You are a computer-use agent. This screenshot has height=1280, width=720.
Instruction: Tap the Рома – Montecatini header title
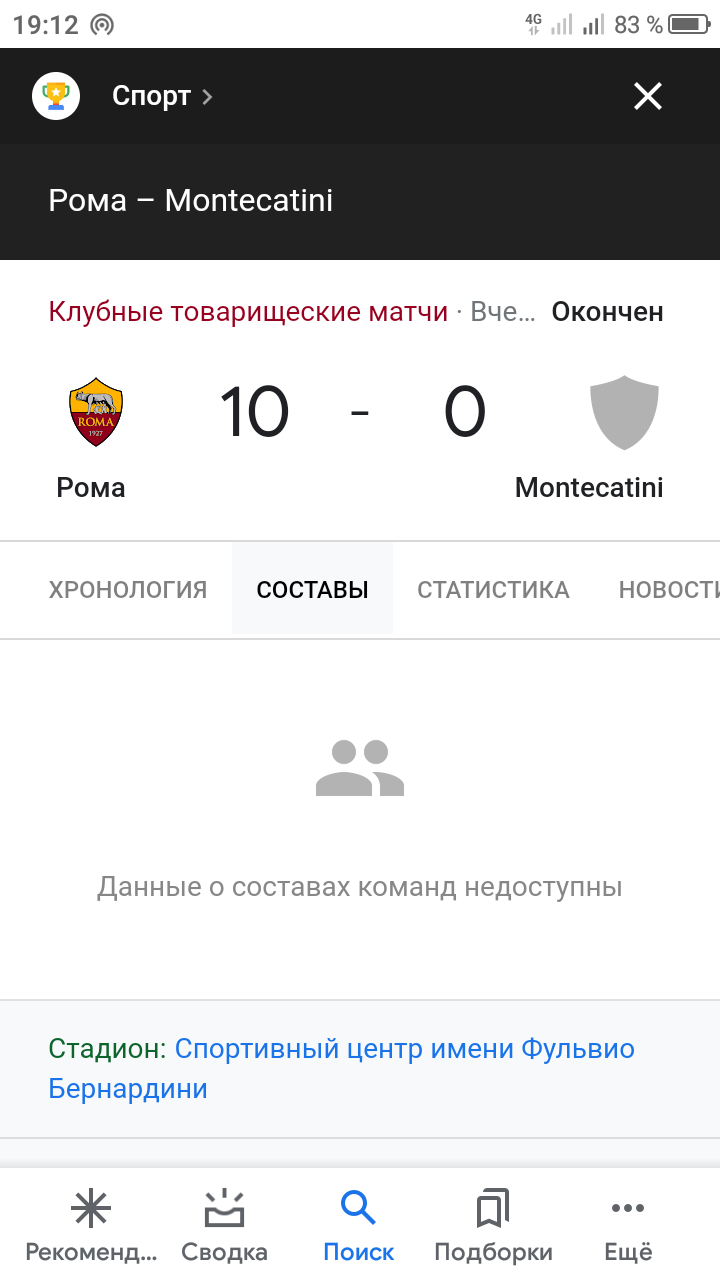click(190, 201)
